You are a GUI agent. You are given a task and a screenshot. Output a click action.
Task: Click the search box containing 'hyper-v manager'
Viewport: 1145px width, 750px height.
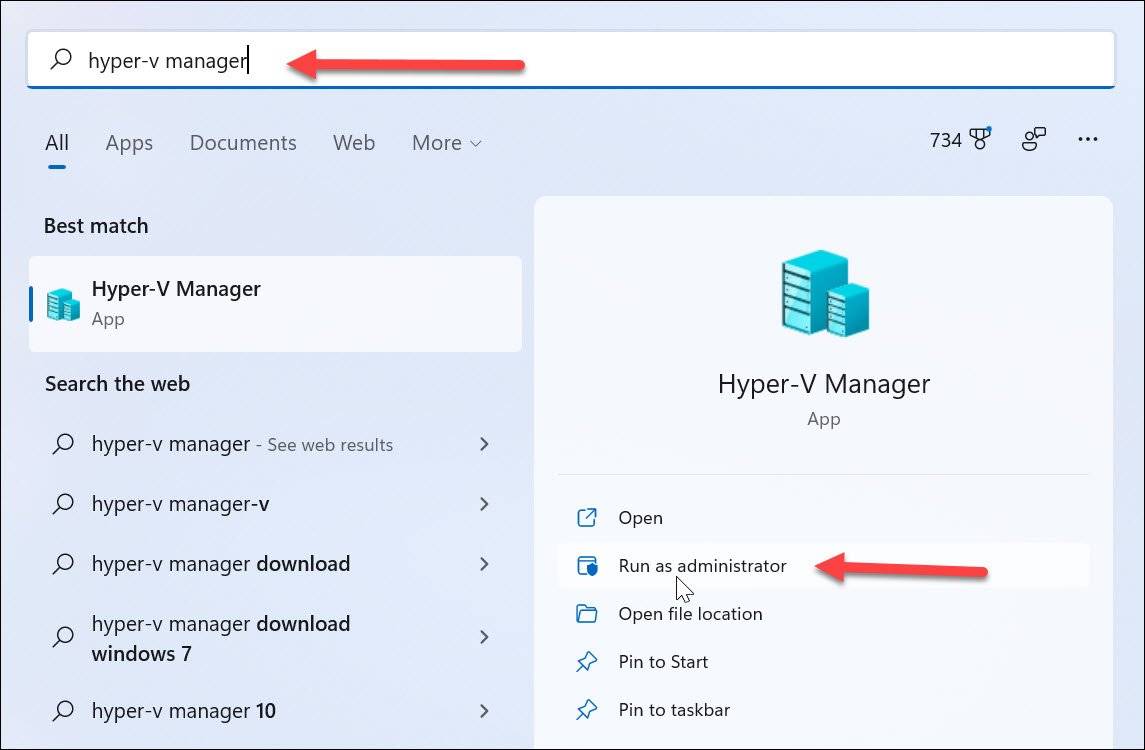571,60
